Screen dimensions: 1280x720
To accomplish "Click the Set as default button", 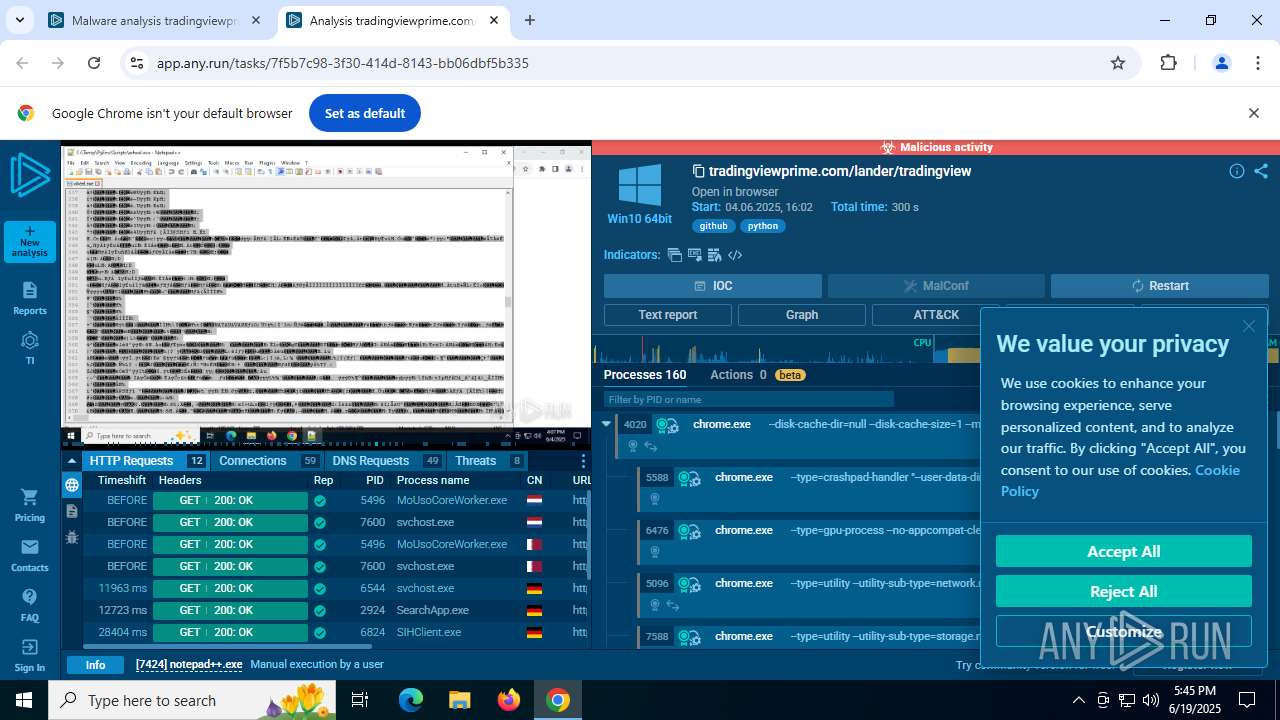I will (x=365, y=113).
